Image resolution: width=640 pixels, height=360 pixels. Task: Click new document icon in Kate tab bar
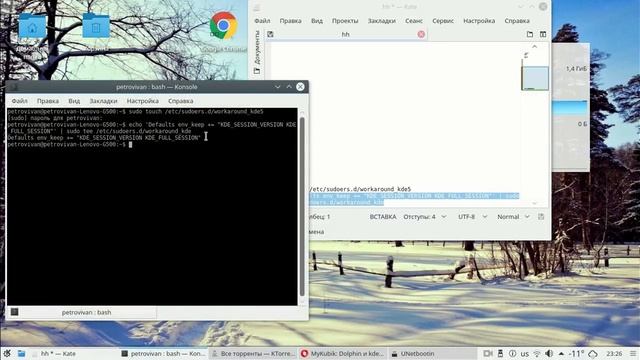[529, 34]
